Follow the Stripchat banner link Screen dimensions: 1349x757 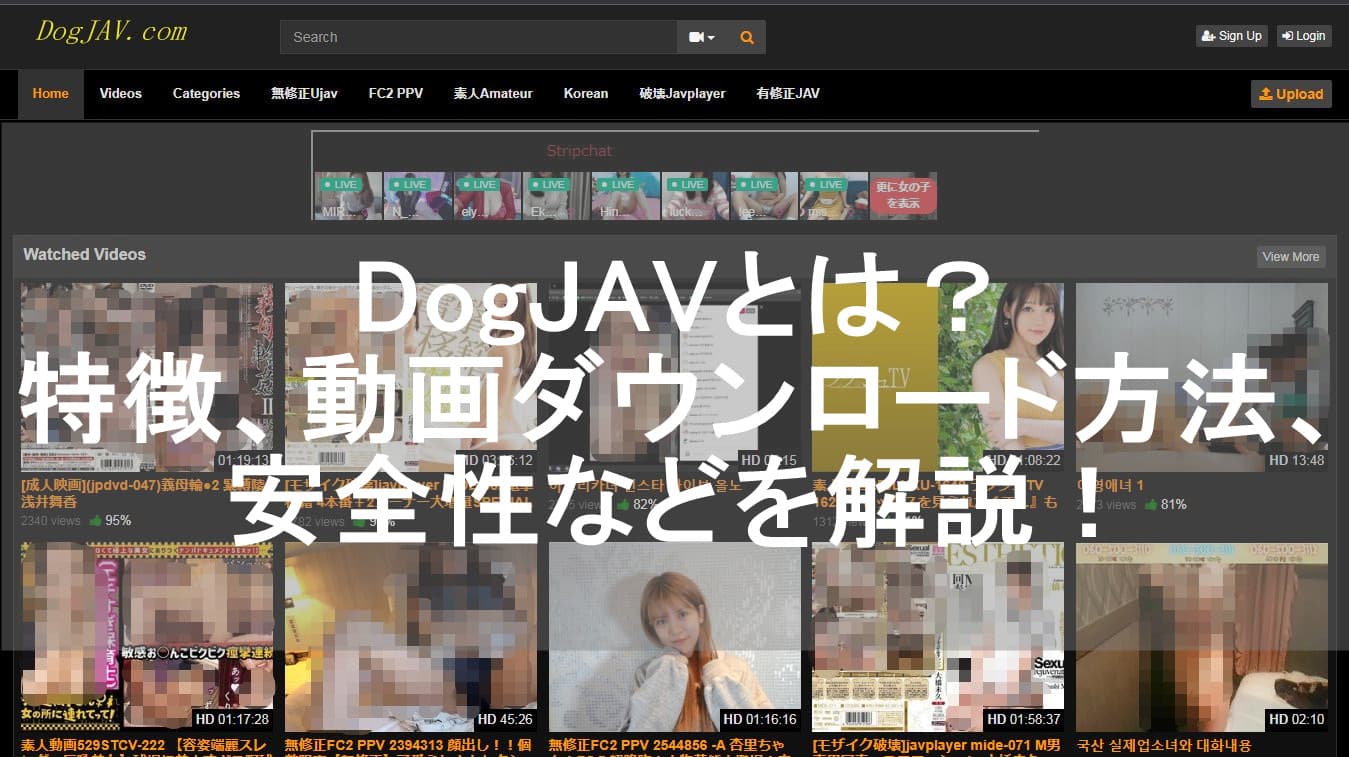[x=579, y=151]
